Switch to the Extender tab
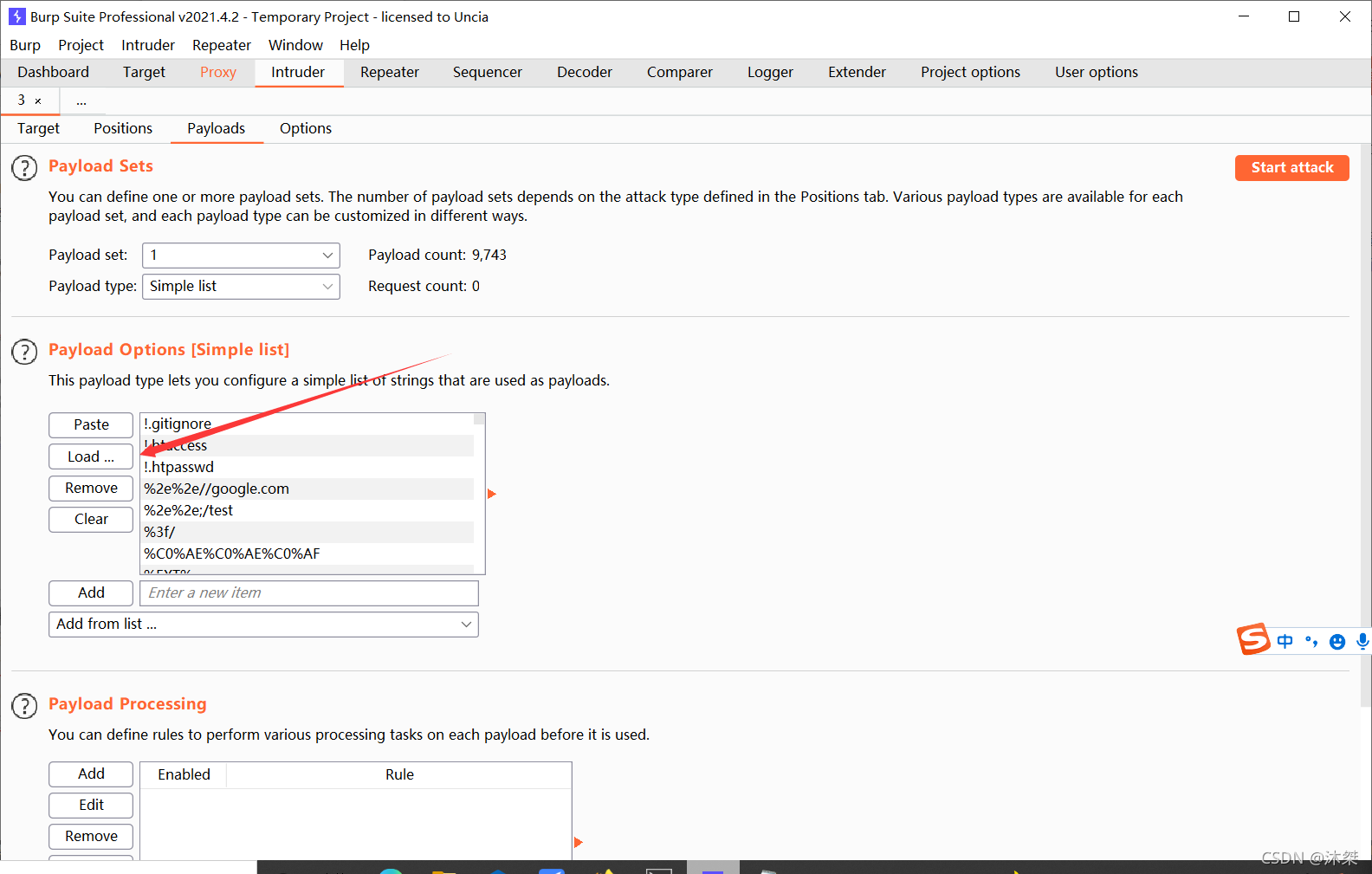Screen dimensions: 1372x874 [x=857, y=73]
